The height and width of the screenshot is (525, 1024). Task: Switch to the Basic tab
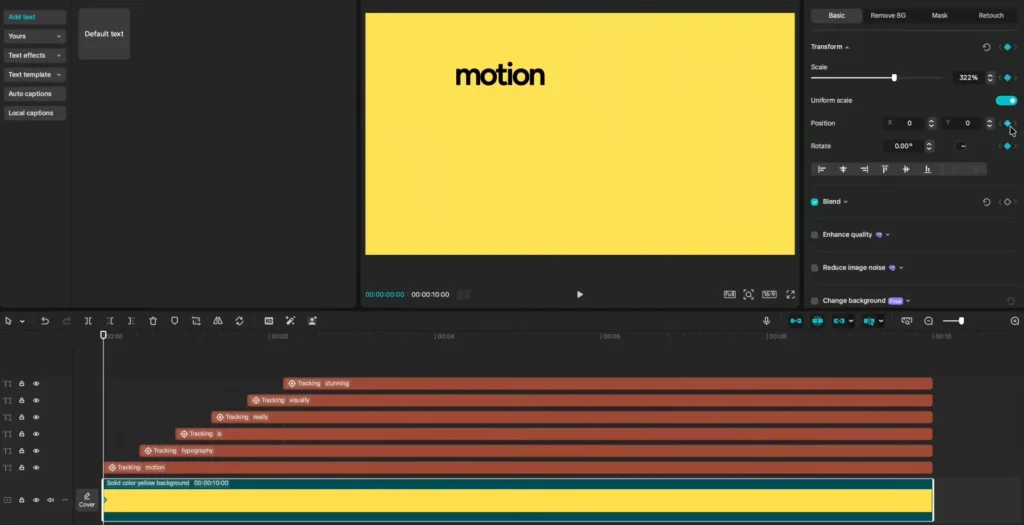point(837,16)
